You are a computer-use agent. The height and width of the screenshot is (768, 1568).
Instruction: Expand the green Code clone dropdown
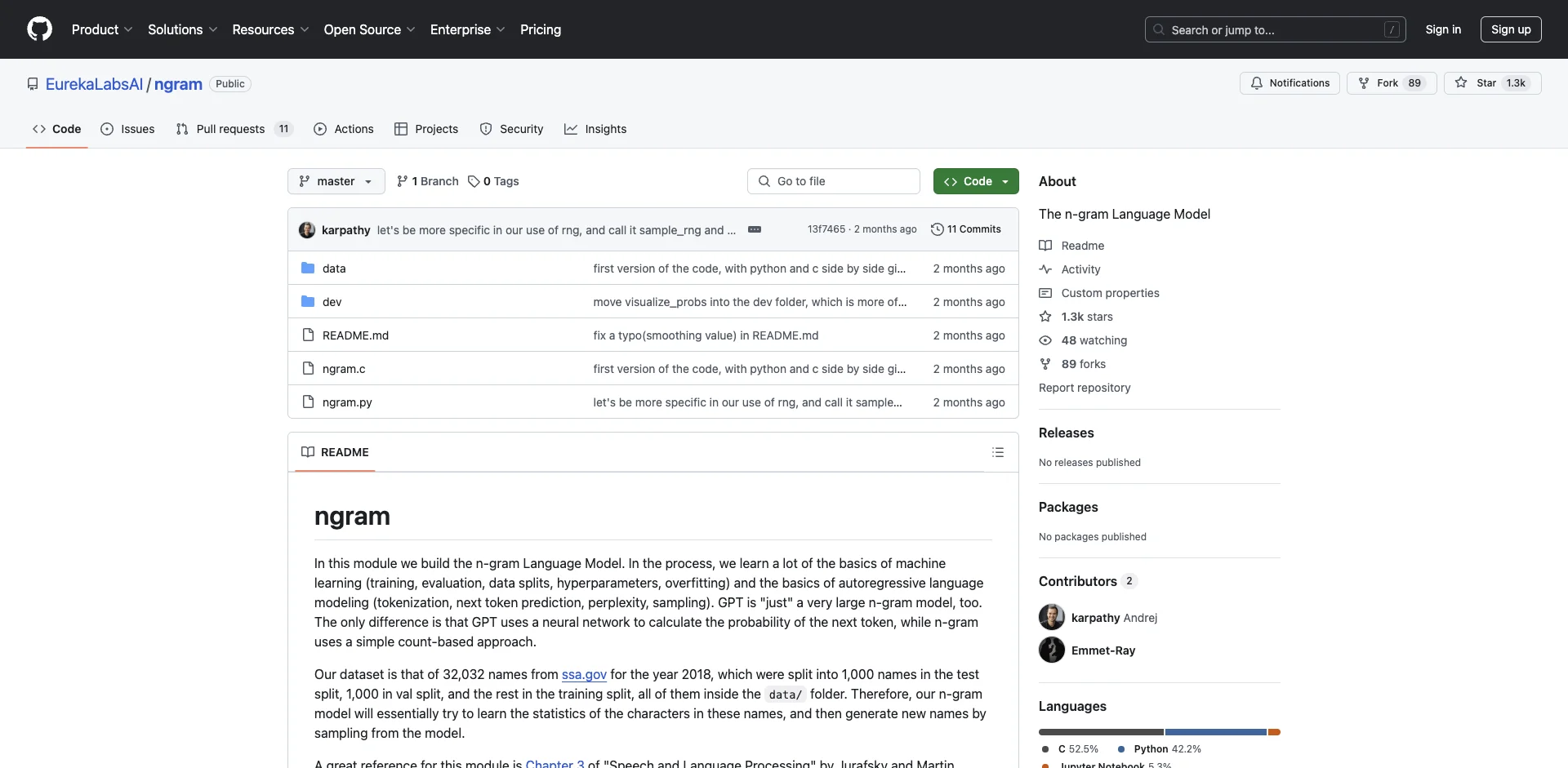(x=976, y=181)
